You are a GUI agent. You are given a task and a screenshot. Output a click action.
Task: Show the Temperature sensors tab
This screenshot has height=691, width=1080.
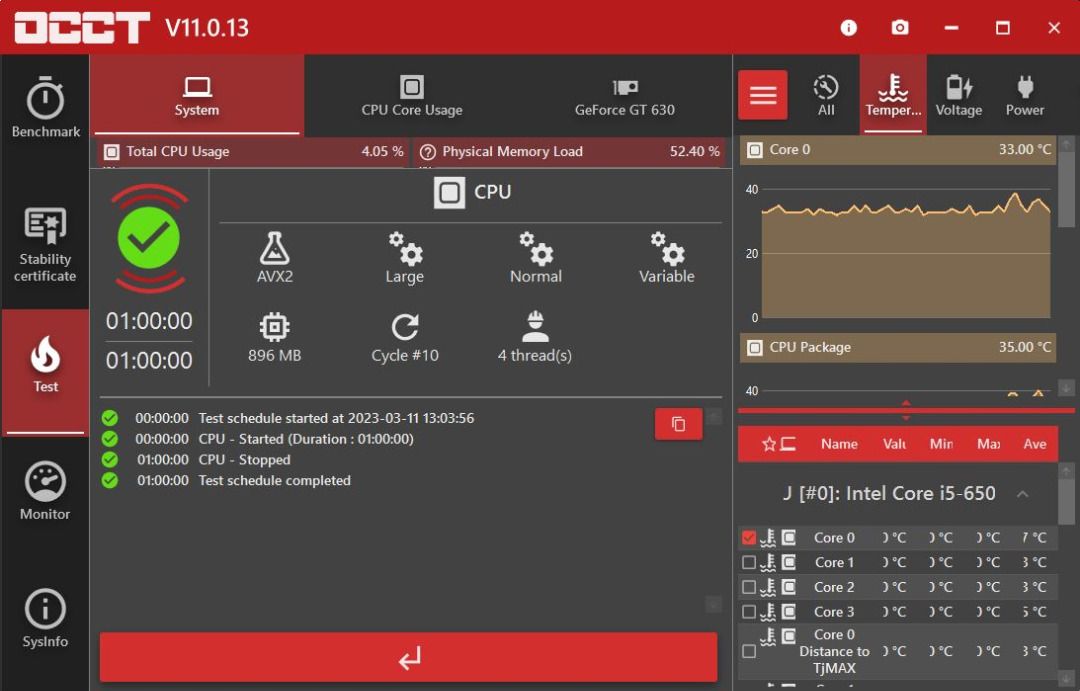click(x=893, y=95)
